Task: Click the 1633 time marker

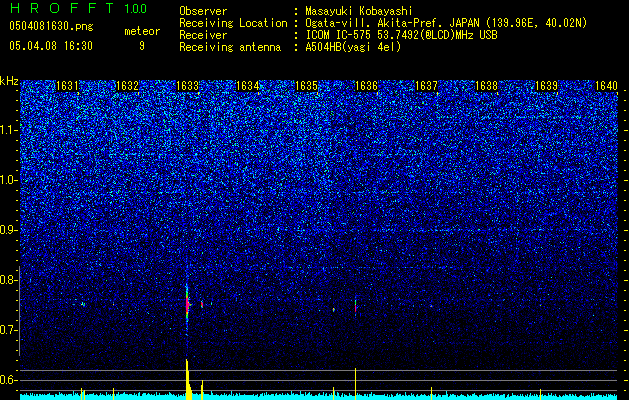Action: pyautogui.click(x=187, y=86)
